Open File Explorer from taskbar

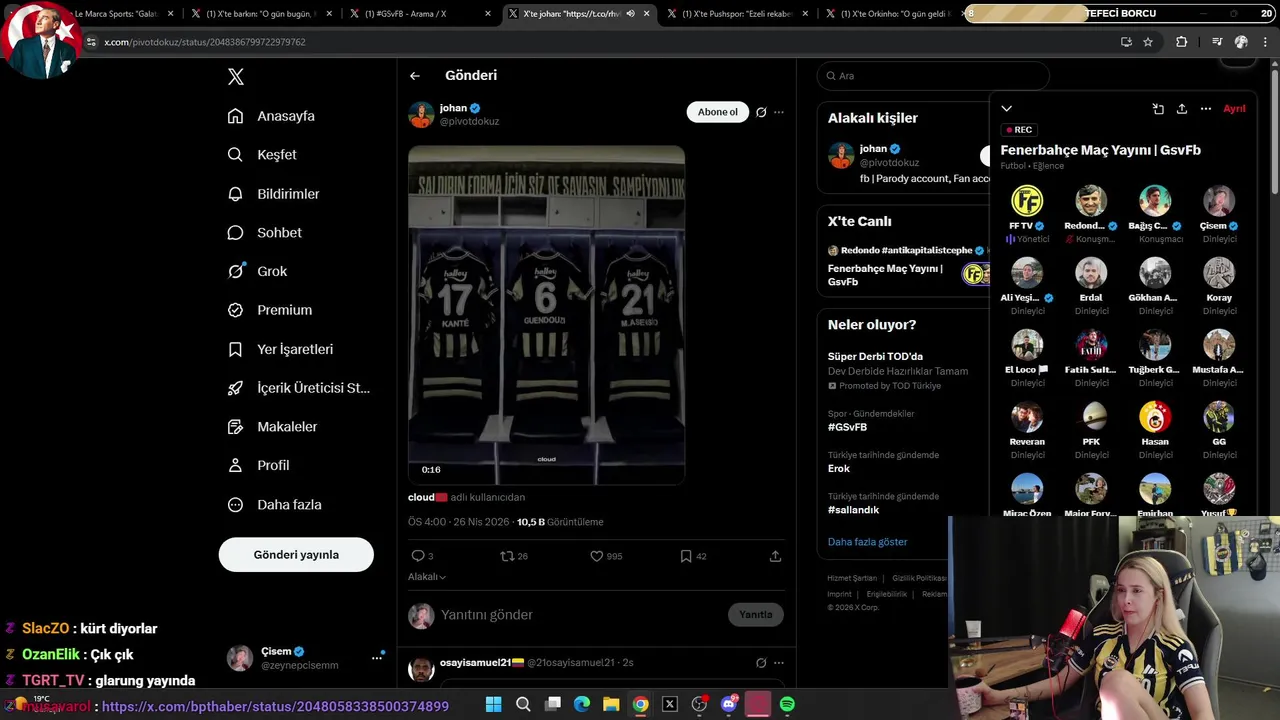[x=611, y=705]
